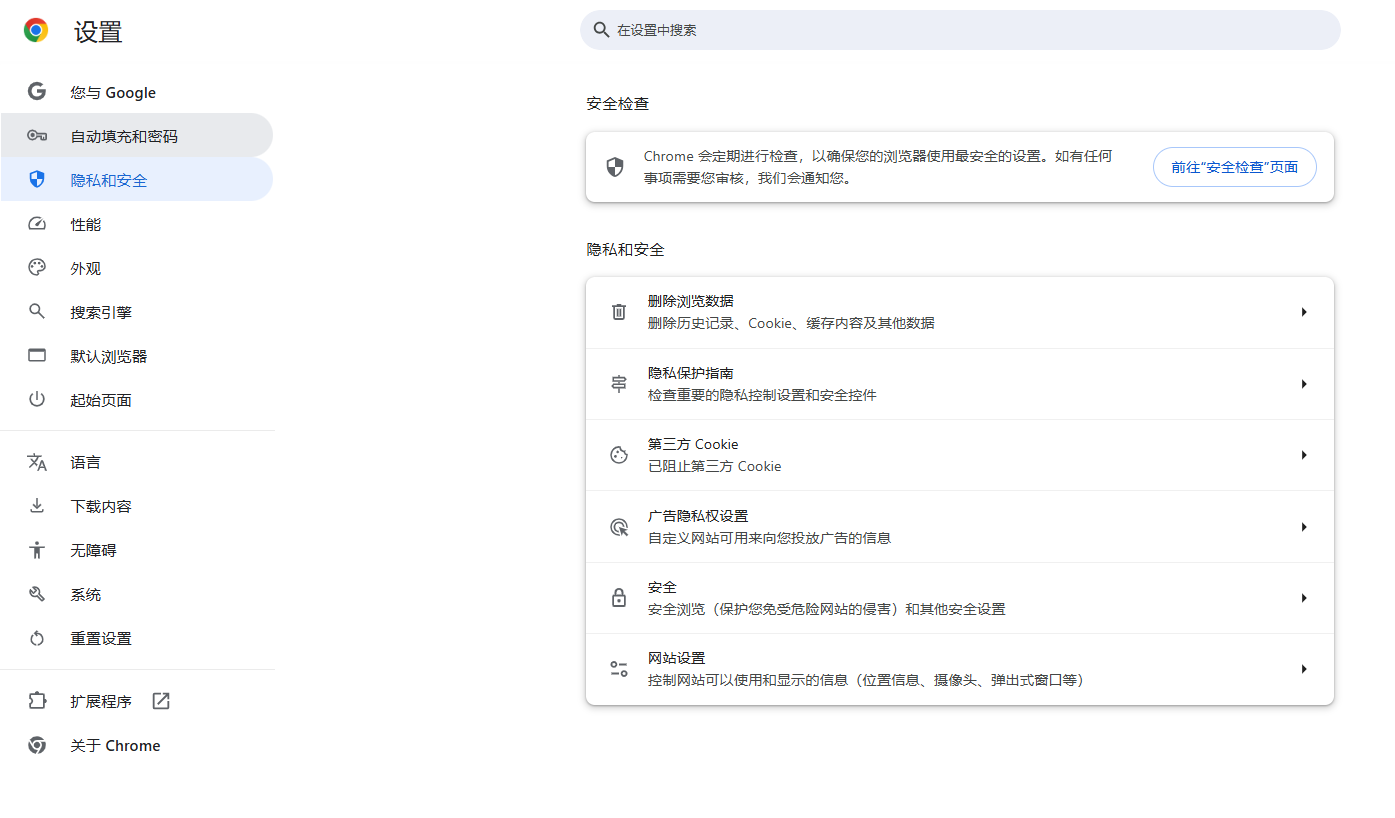The width and height of the screenshot is (1395, 818).
Task: Click the trash can icon for 删除浏览数据
Action: 619,312
